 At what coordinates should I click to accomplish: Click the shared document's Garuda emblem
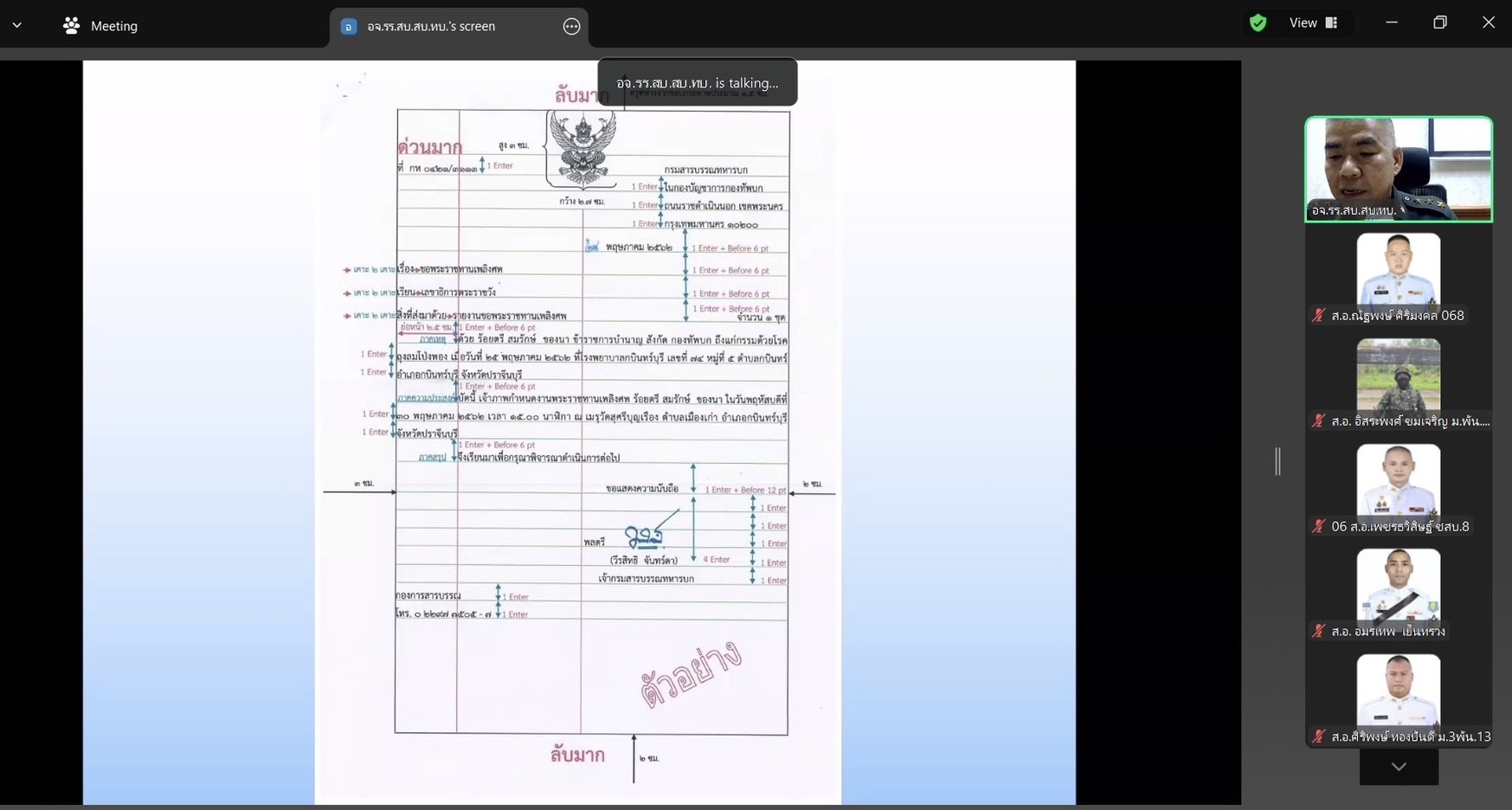(582, 149)
